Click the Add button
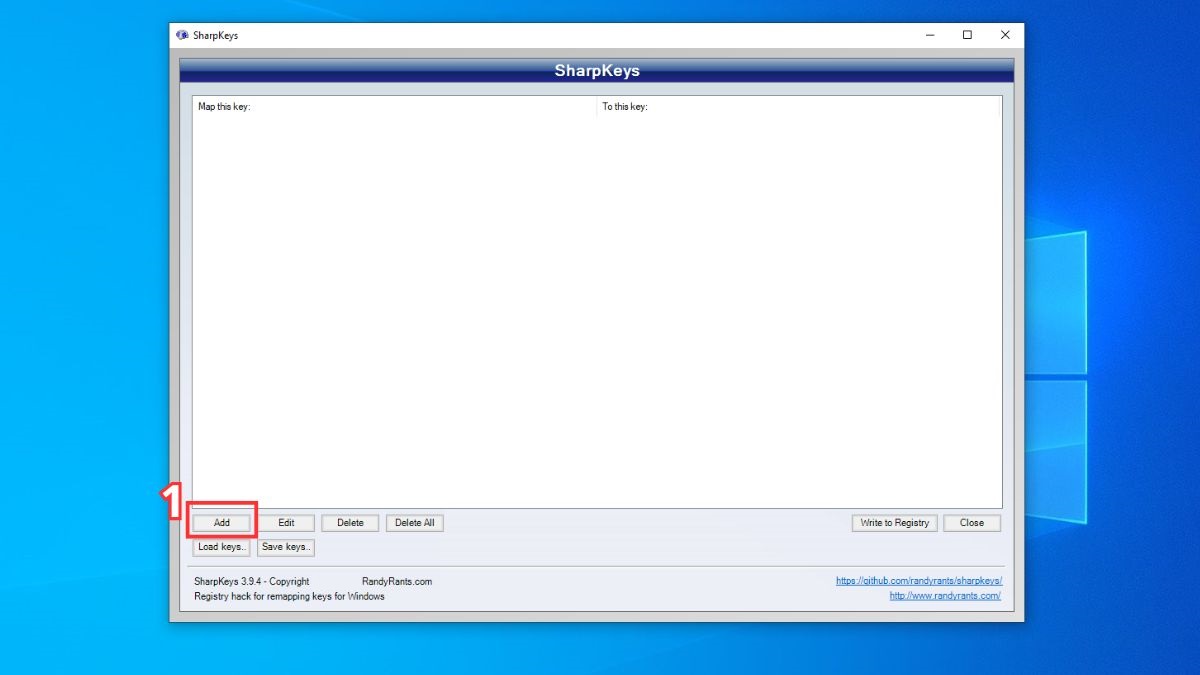The width and height of the screenshot is (1200, 675). (222, 523)
